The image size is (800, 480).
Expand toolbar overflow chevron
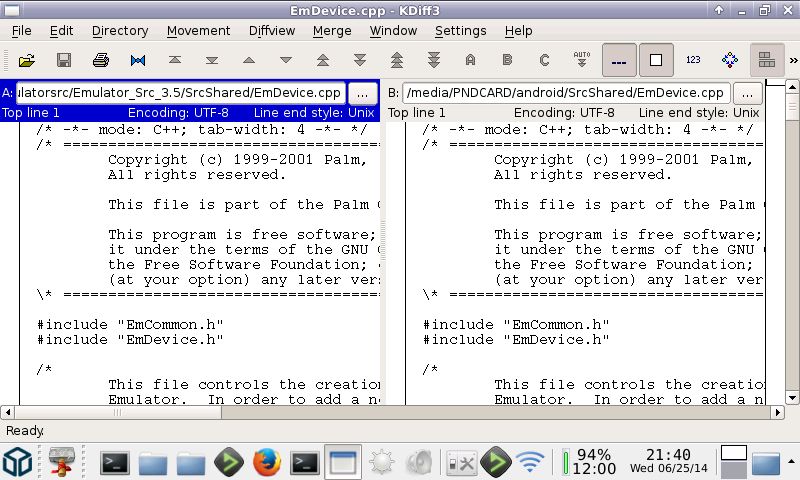click(x=793, y=60)
